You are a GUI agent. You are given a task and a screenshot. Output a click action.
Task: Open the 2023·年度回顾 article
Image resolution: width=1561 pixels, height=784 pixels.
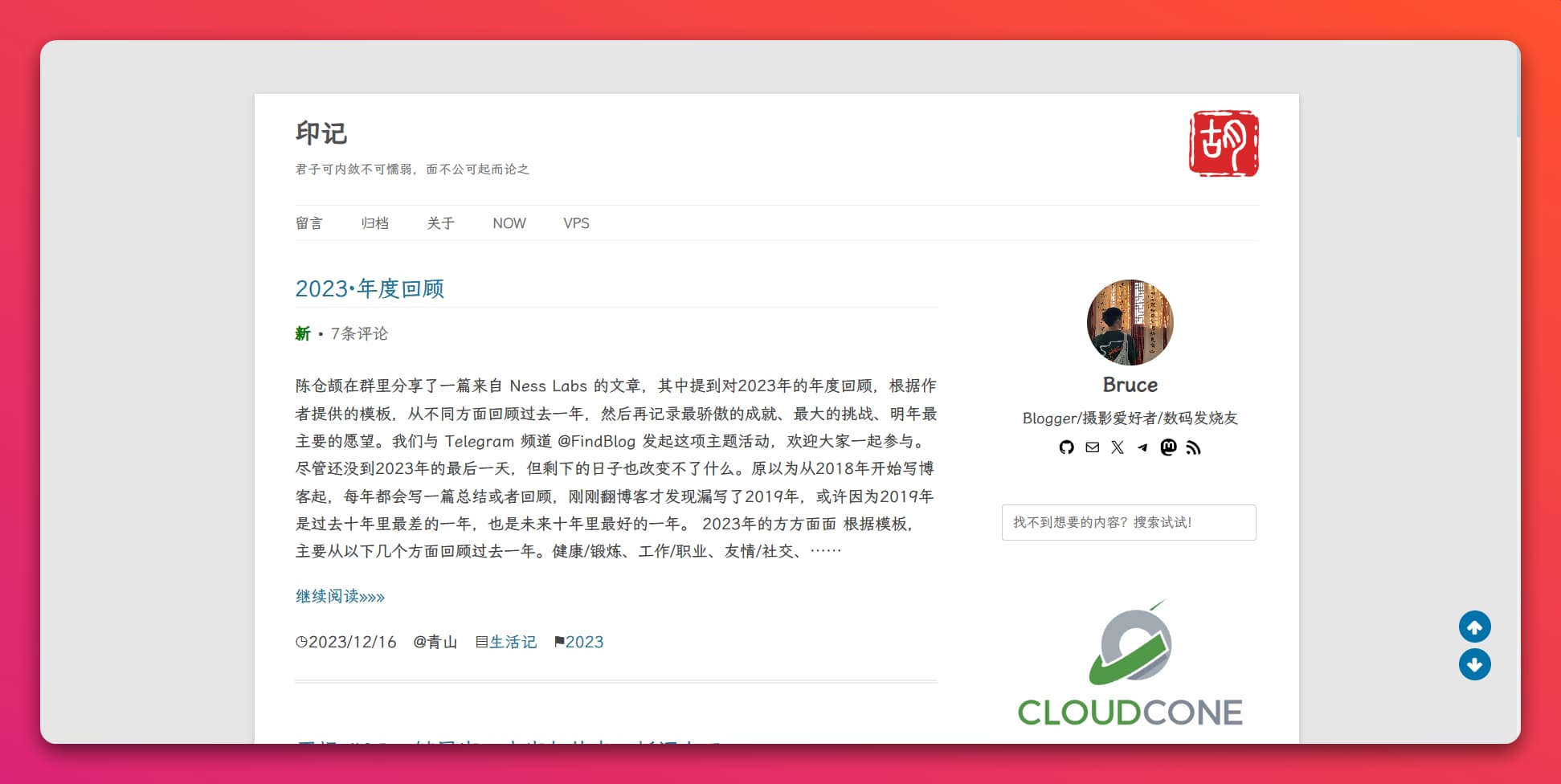372,289
